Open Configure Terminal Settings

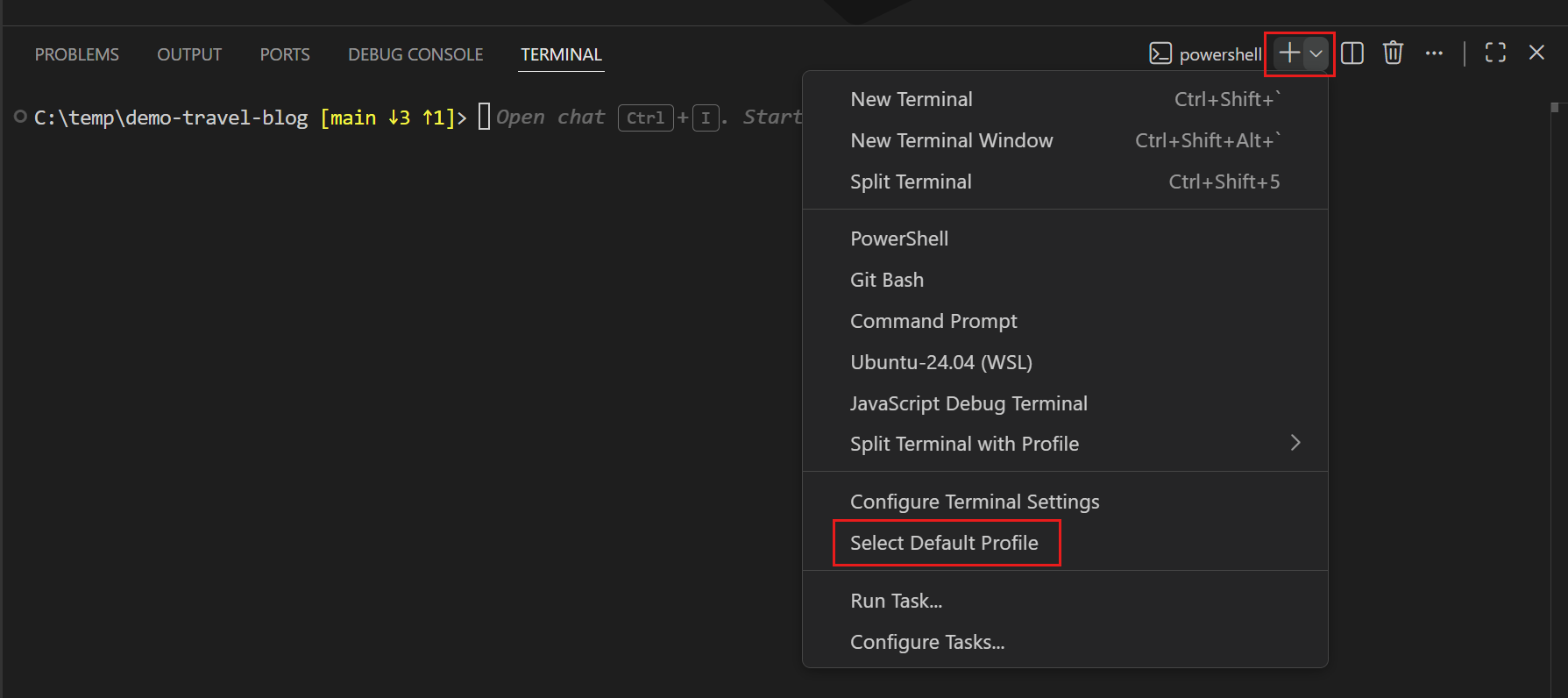(x=975, y=502)
